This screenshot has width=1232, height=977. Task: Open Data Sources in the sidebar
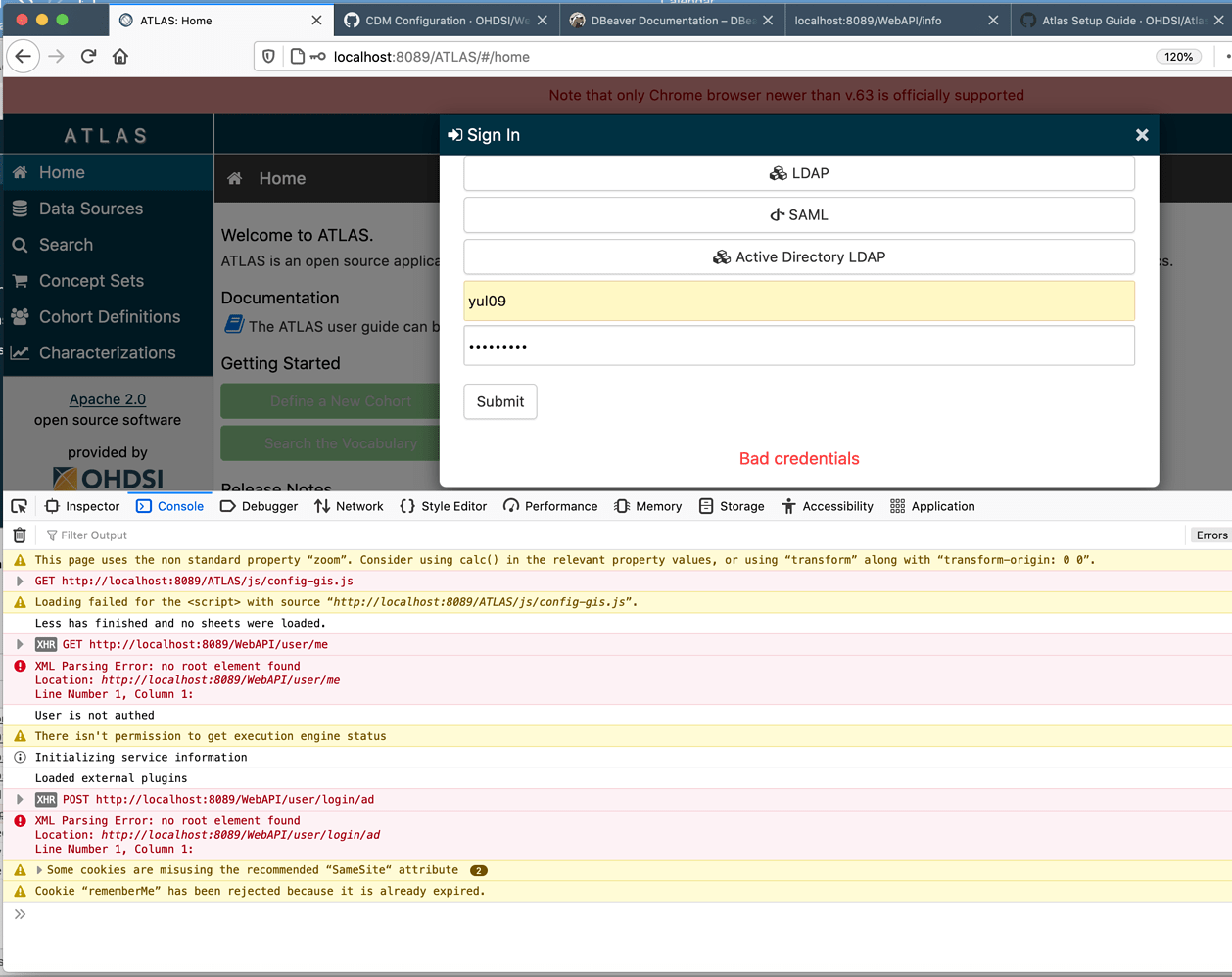[x=107, y=209]
